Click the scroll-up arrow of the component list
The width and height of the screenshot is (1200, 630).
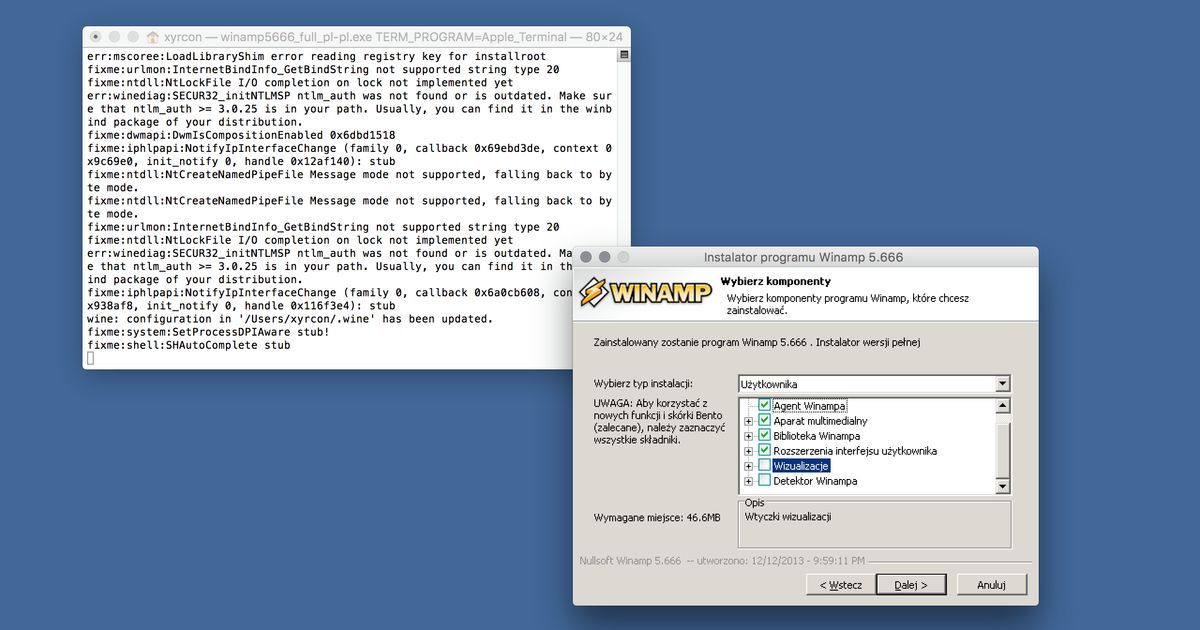[1002, 405]
